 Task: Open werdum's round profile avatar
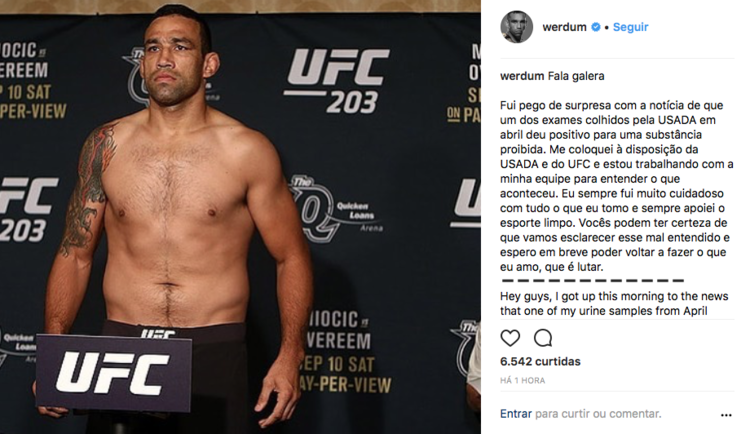517,27
